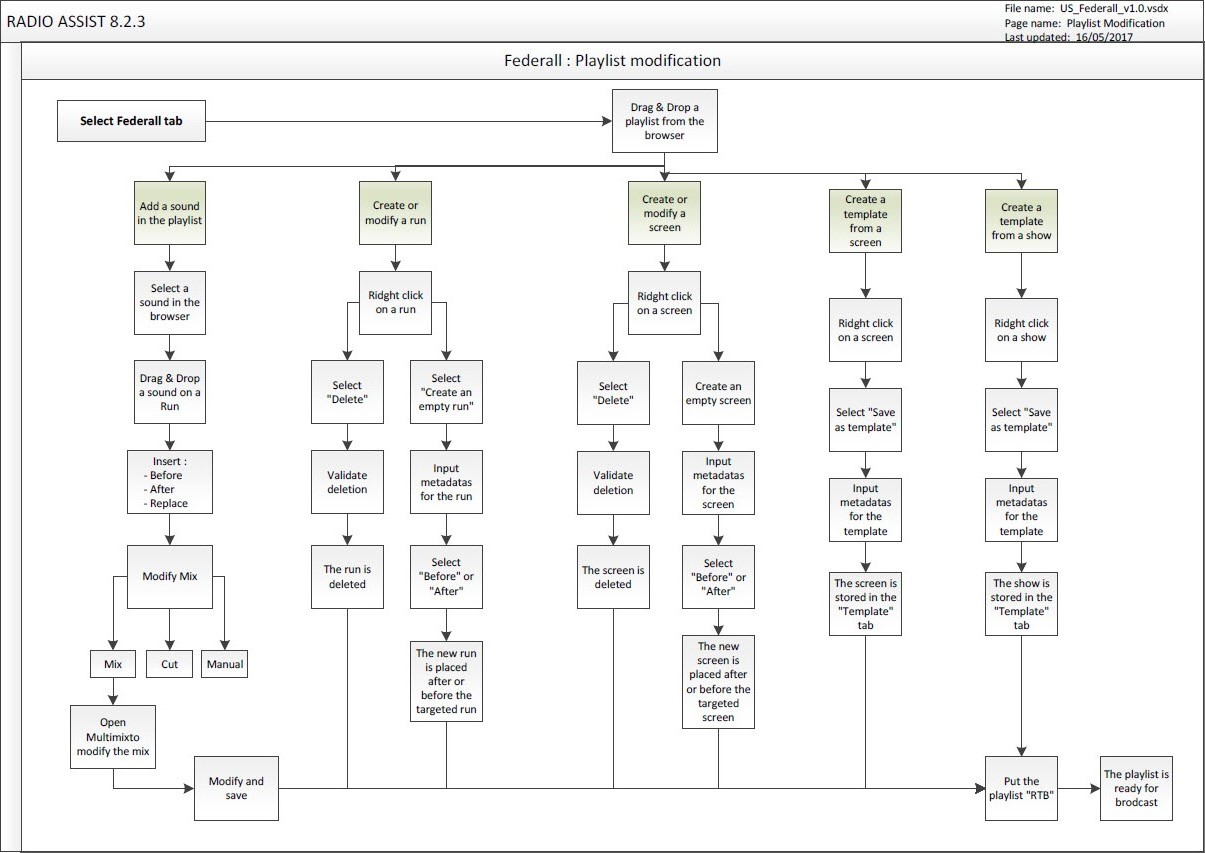Click the 'Federall : Playlist modification' title bar
Screen dimensions: 1205x853
pos(612,61)
